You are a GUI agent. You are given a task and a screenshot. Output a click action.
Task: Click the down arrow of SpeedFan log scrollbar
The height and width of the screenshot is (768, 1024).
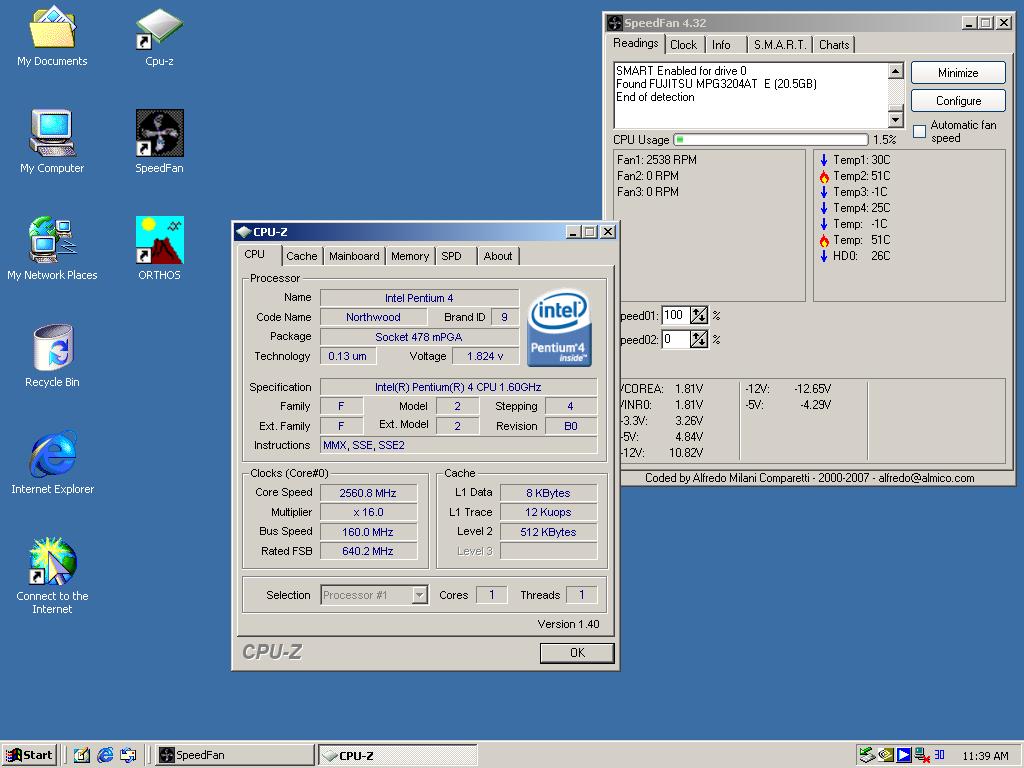pos(896,120)
